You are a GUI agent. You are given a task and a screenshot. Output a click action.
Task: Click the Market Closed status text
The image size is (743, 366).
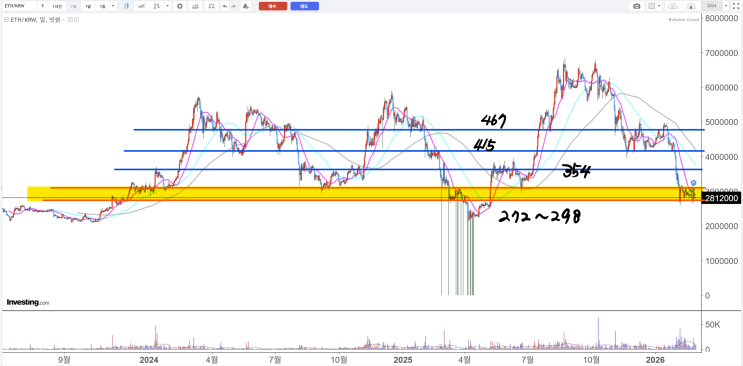[x=684, y=19]
